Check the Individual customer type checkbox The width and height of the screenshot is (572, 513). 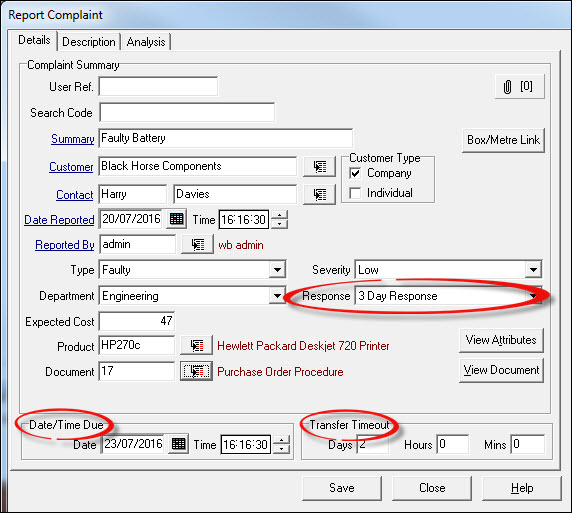click(355, 193)
